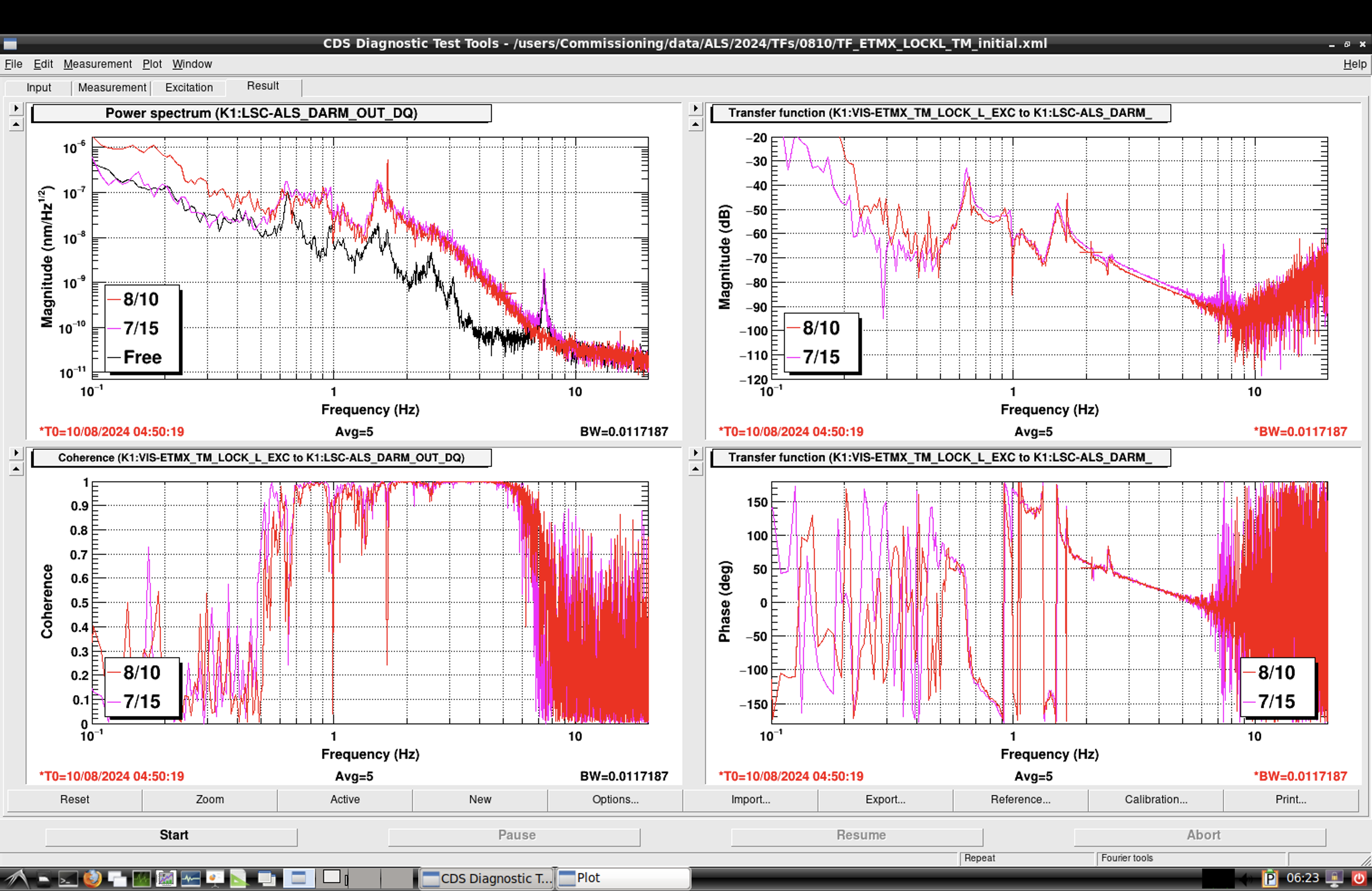Screen dimensions: 1372x891
Task: Click the clipboard manager tray icon
Action: point(1270,879)
